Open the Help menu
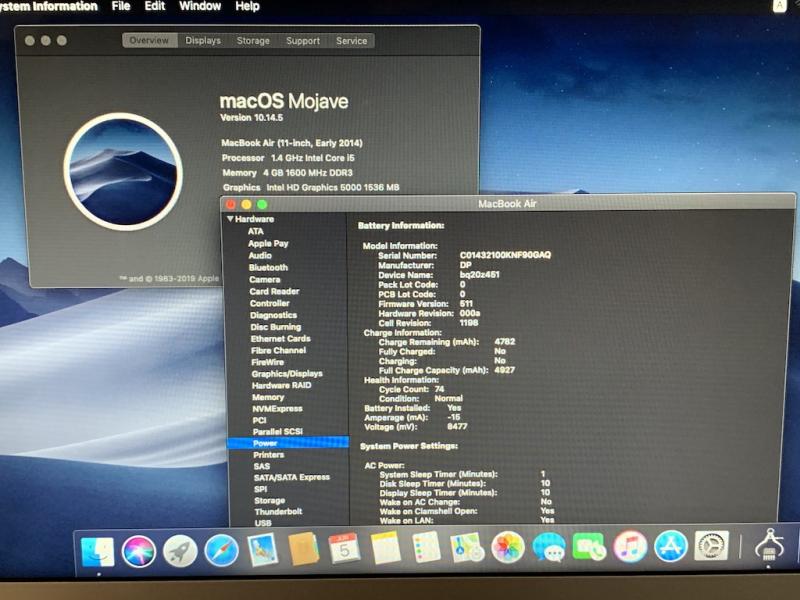 pos(247,6)
